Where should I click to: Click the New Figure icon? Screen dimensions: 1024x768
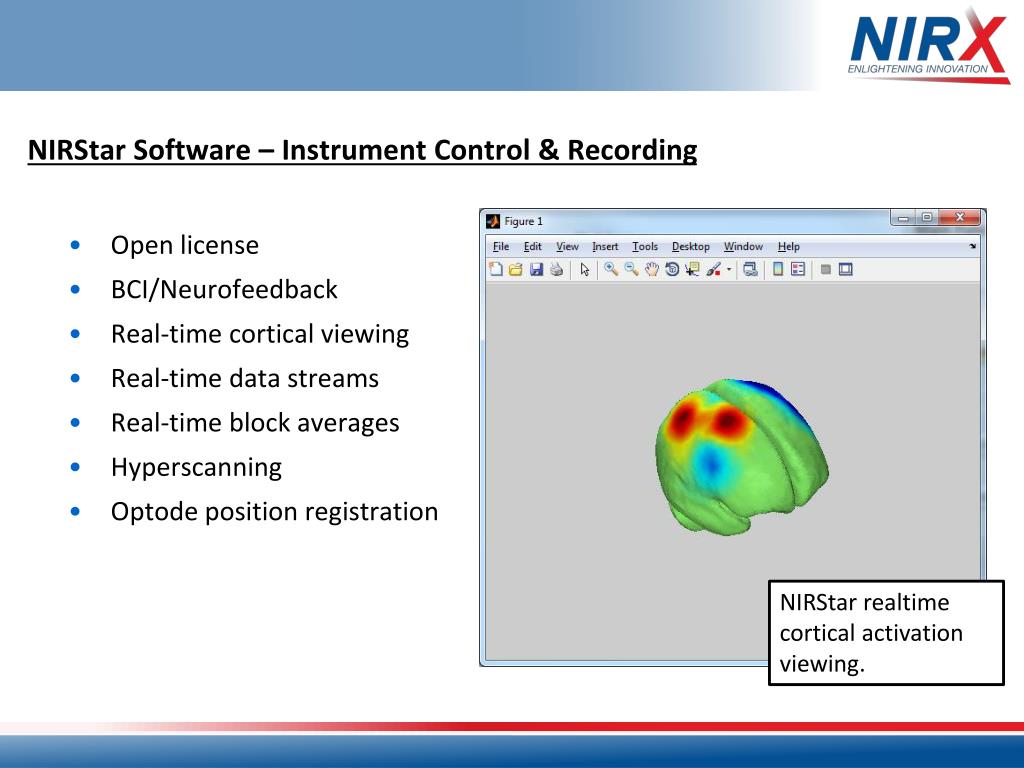496,269
